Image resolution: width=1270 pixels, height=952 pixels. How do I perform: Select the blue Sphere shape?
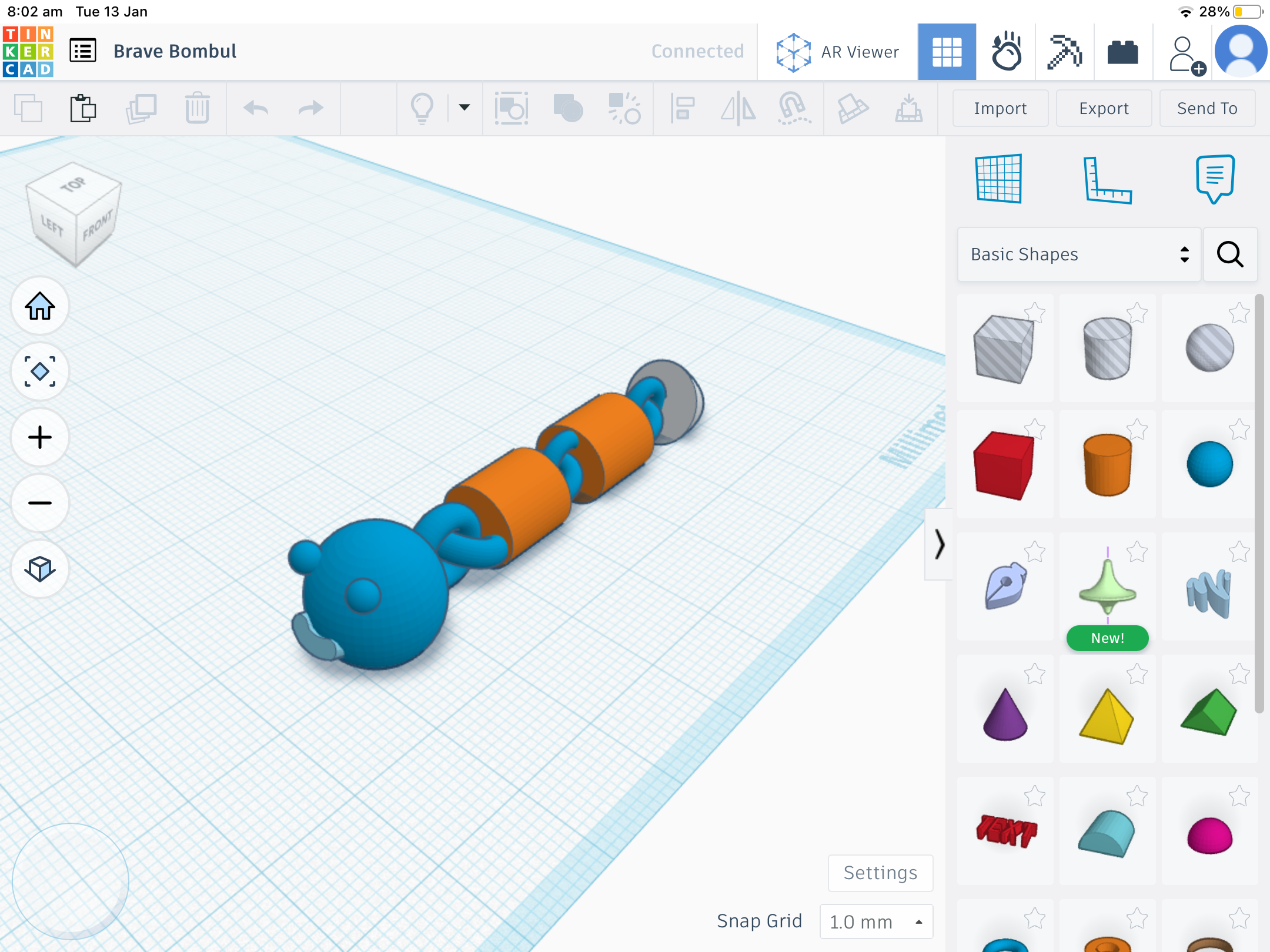[x=1209, y=464]
